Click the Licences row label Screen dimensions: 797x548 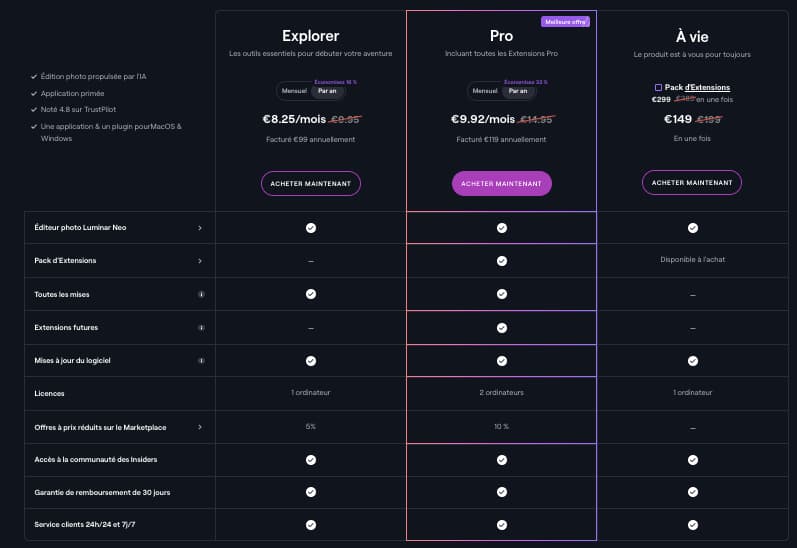49,393
